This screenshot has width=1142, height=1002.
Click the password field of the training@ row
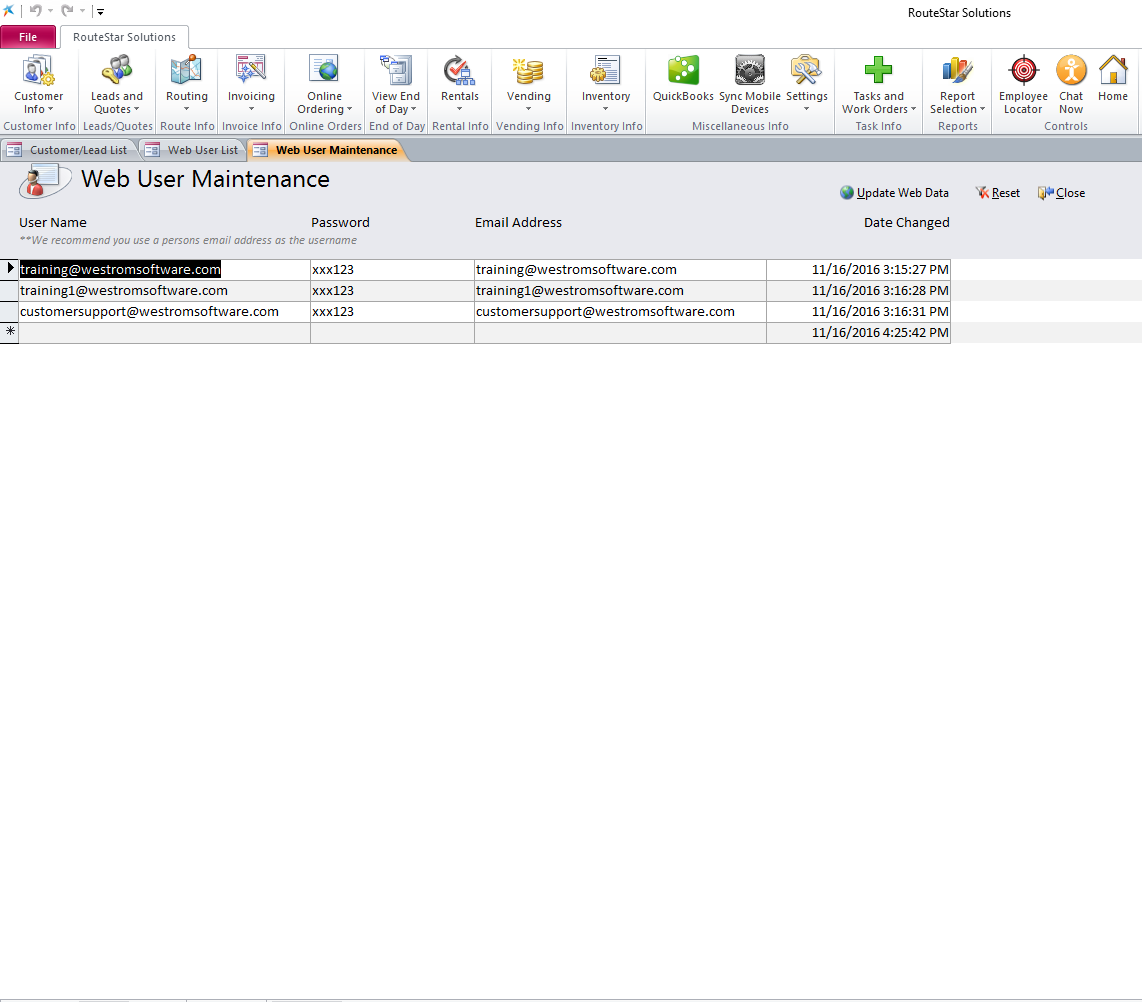[x=393, y=269]
